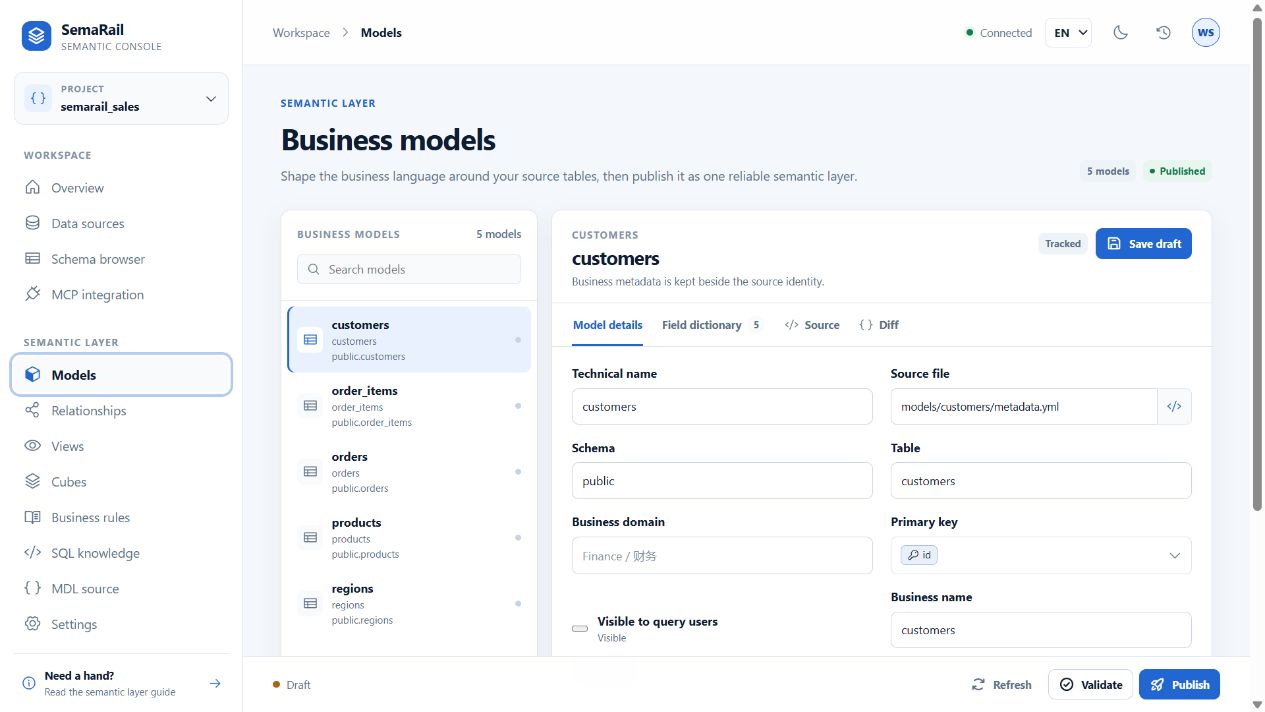Open source file code icon button
The image size is (1265, 712).
click(1174, 407)
